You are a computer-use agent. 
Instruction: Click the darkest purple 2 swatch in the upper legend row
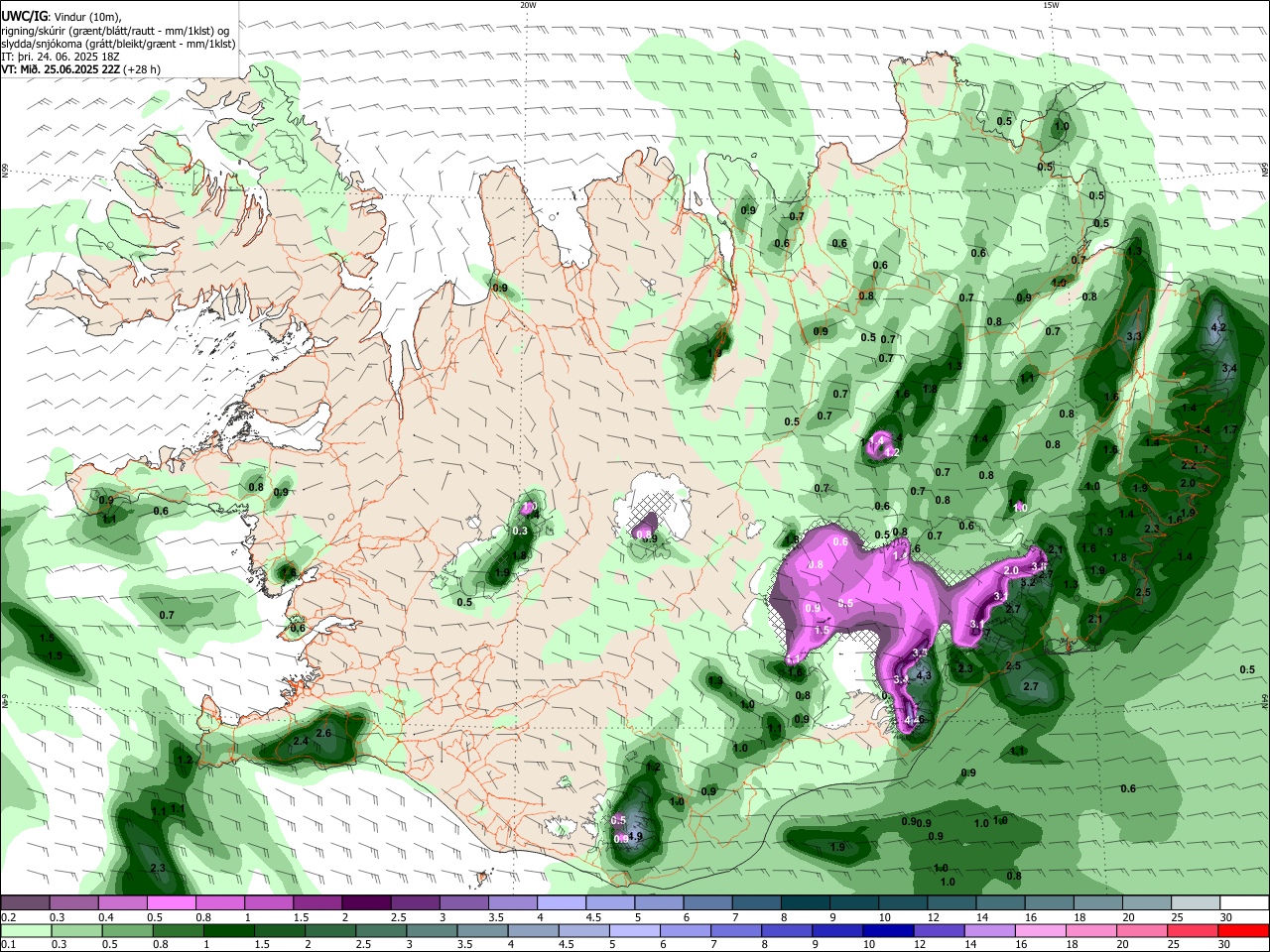pyautogui.click(x=365, y=902)
